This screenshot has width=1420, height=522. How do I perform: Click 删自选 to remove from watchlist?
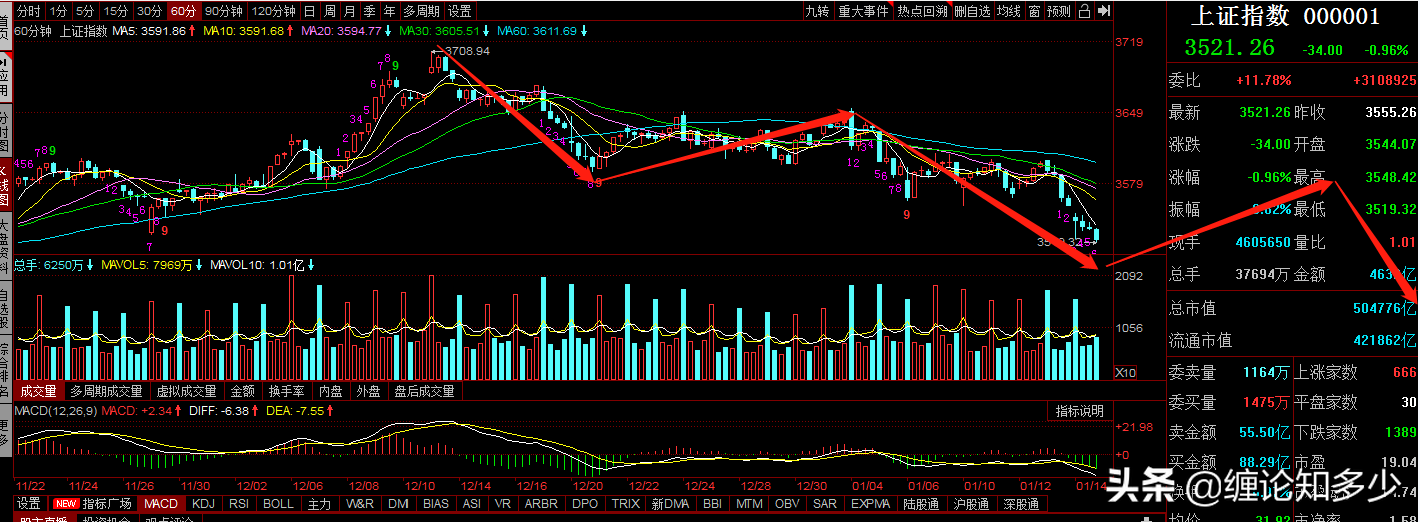coord(973,11)
